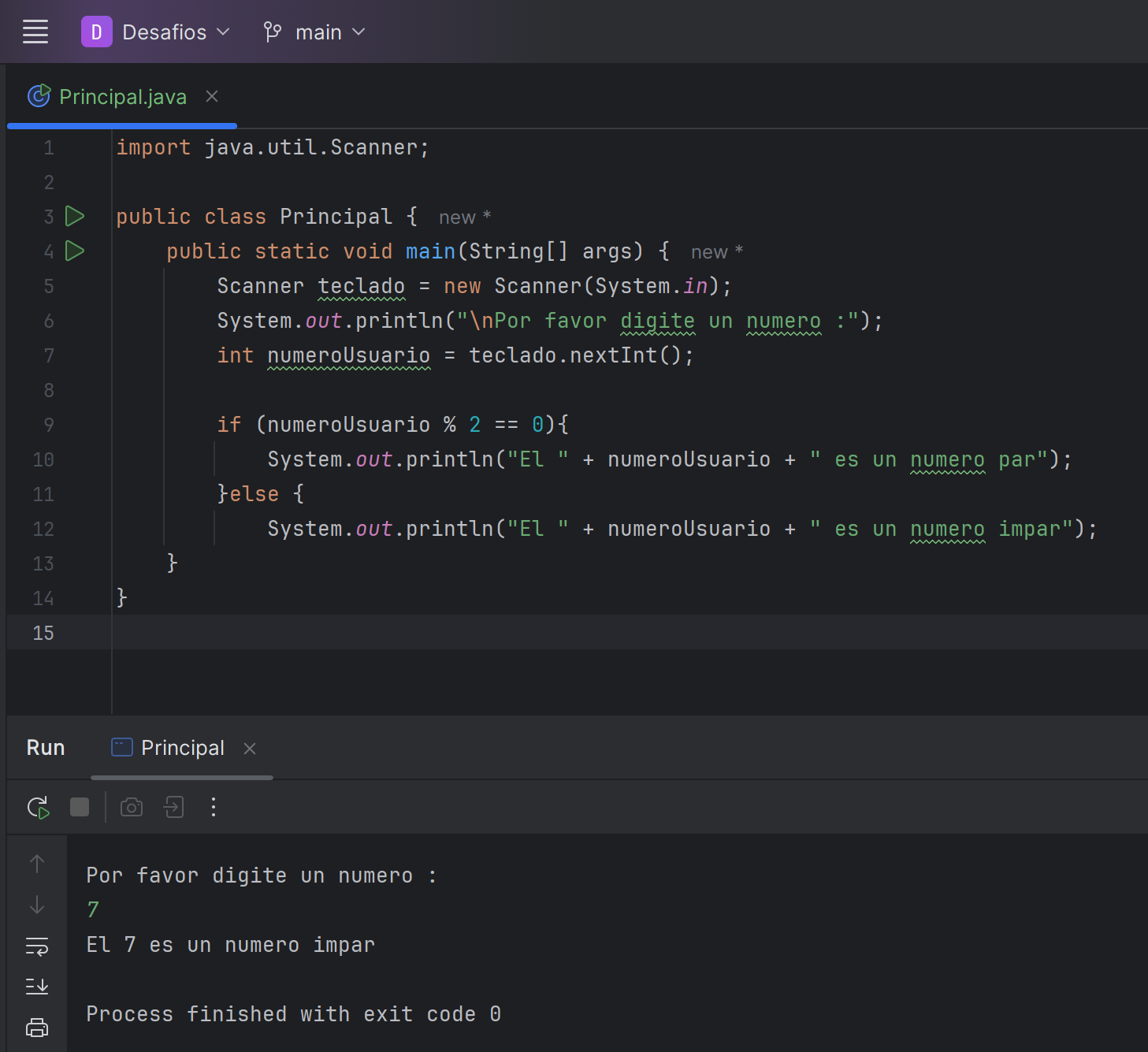Open the main hamburger menu
1148x1052 pixels.
35,32
